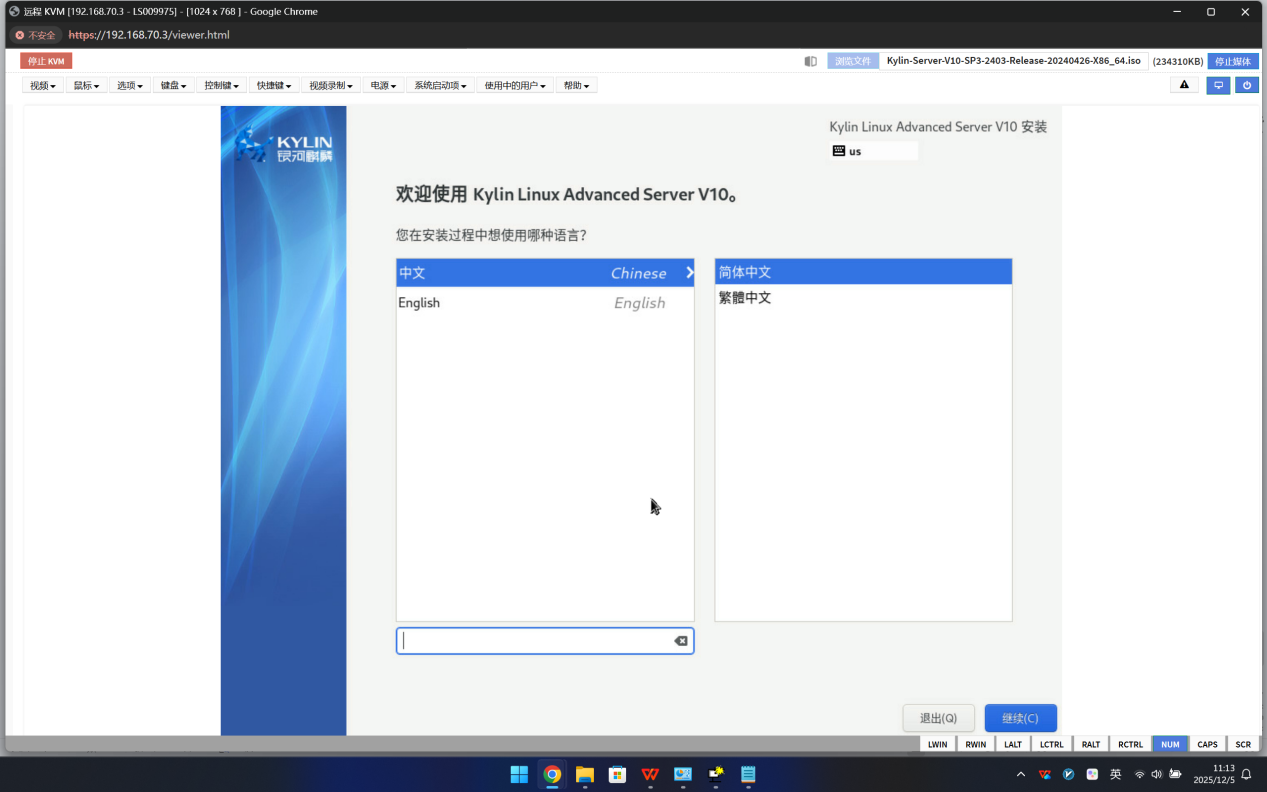Open the Windows Start menu
Image resolution: width=1267 pixels, height=792 pixels.
click(519, 774)
